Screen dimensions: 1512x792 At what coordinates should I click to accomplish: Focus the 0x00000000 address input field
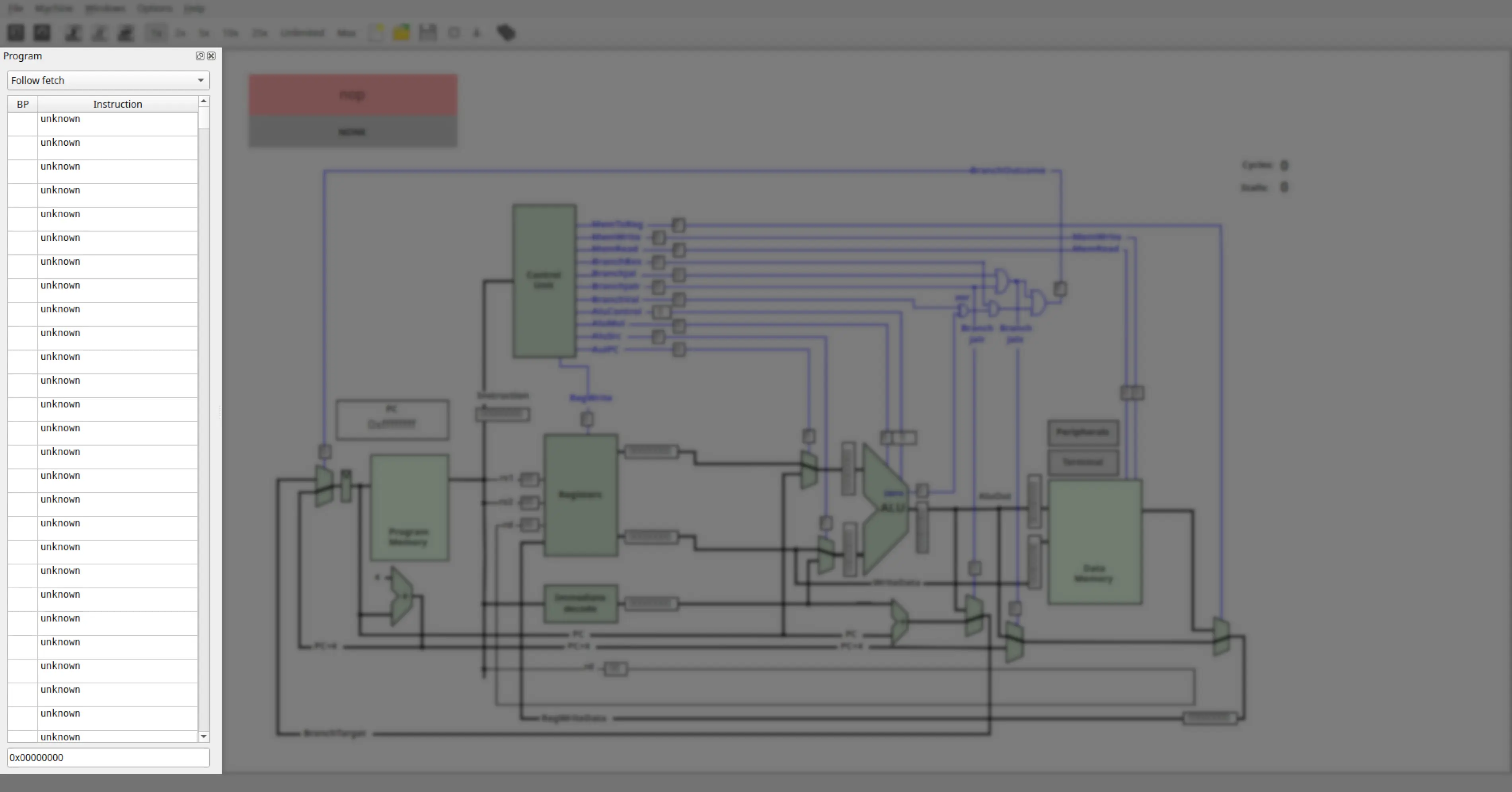tap(108, 757)
